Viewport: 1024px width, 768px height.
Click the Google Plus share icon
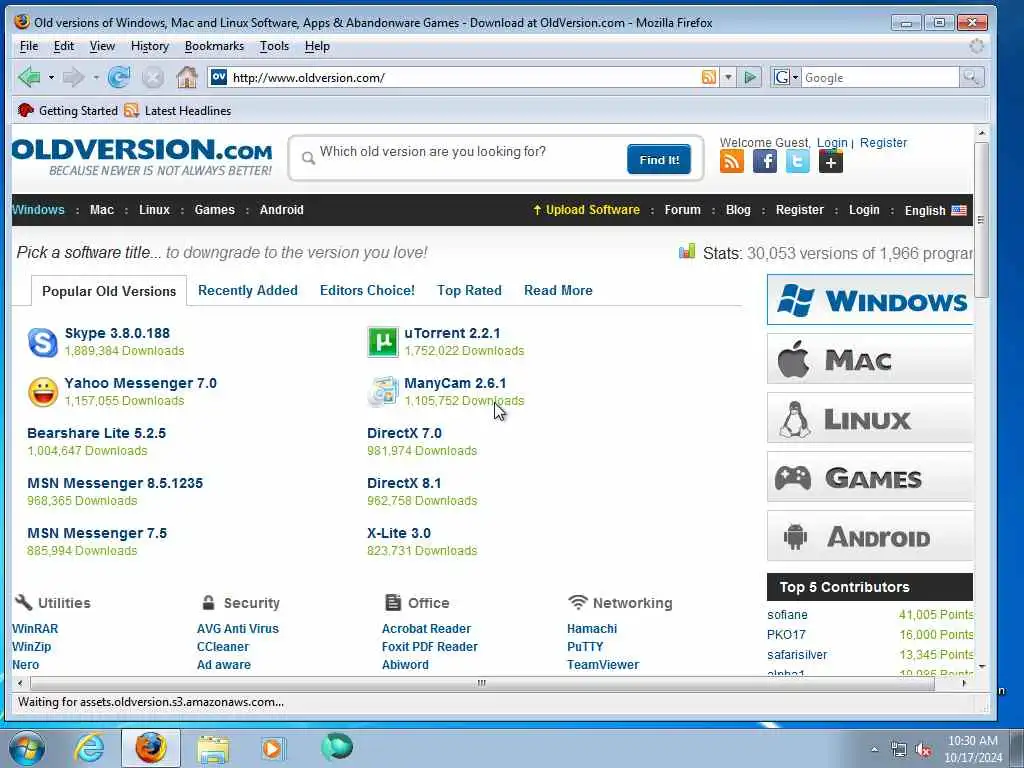tap(830, 161)
